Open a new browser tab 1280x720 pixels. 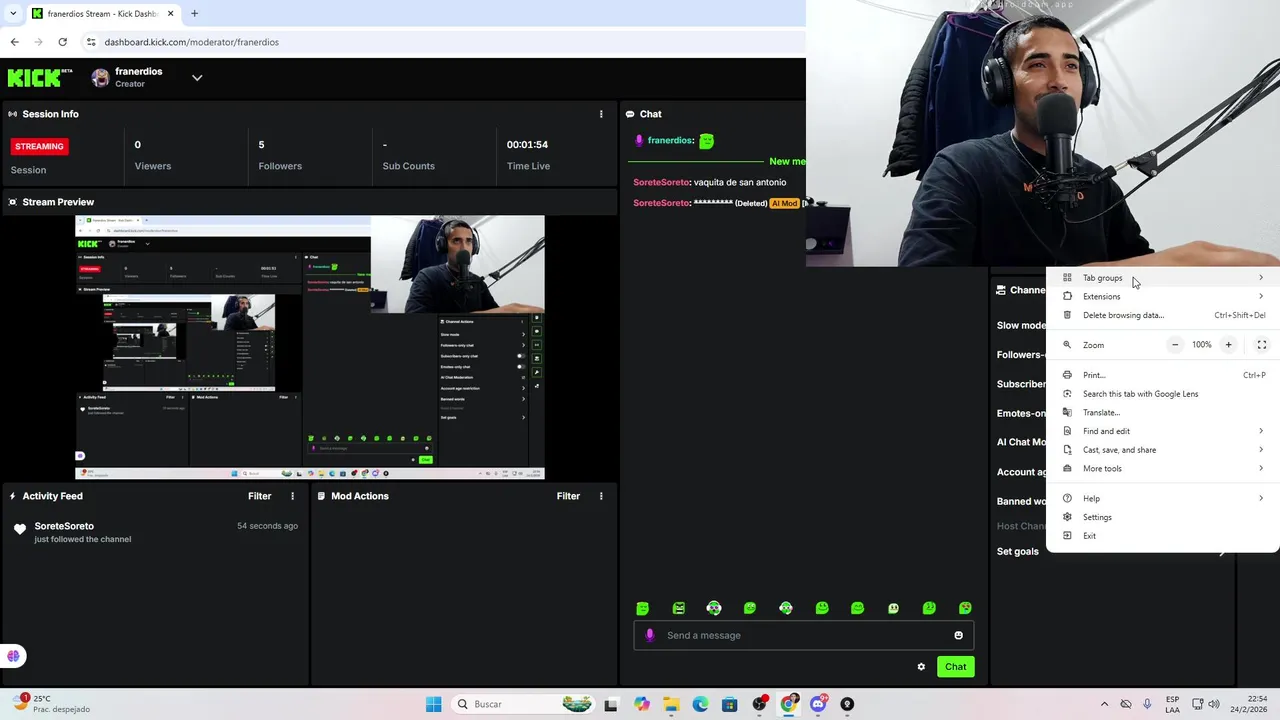pyautogui.click(x=194, y=13)
